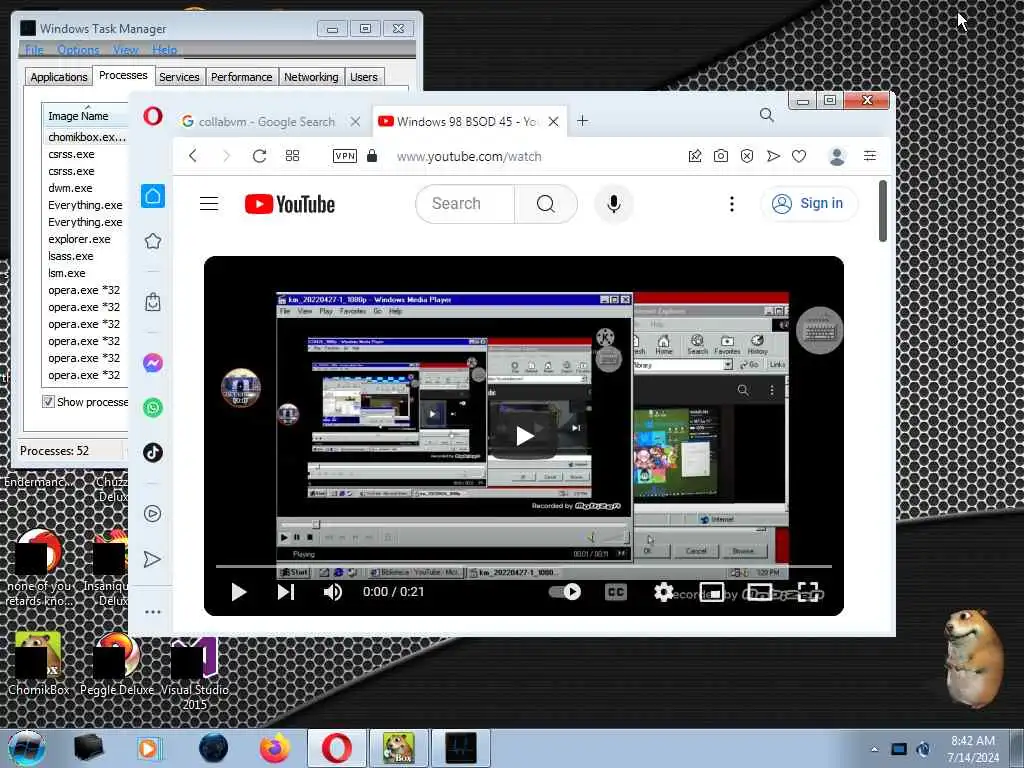Viewport: 1024px width, 768px height.
Task: Click the YouTube search input field
Action: coord(465,204)
